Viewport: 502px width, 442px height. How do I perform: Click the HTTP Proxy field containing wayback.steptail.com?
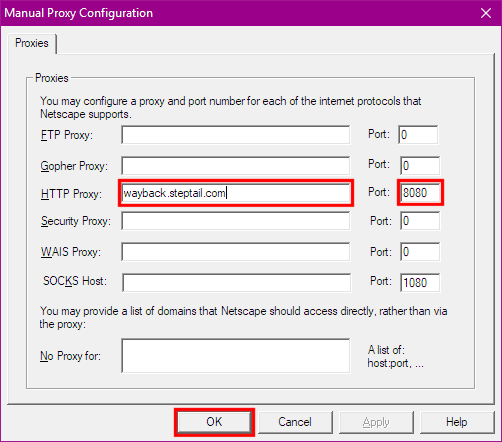click(x=236, y=193)
